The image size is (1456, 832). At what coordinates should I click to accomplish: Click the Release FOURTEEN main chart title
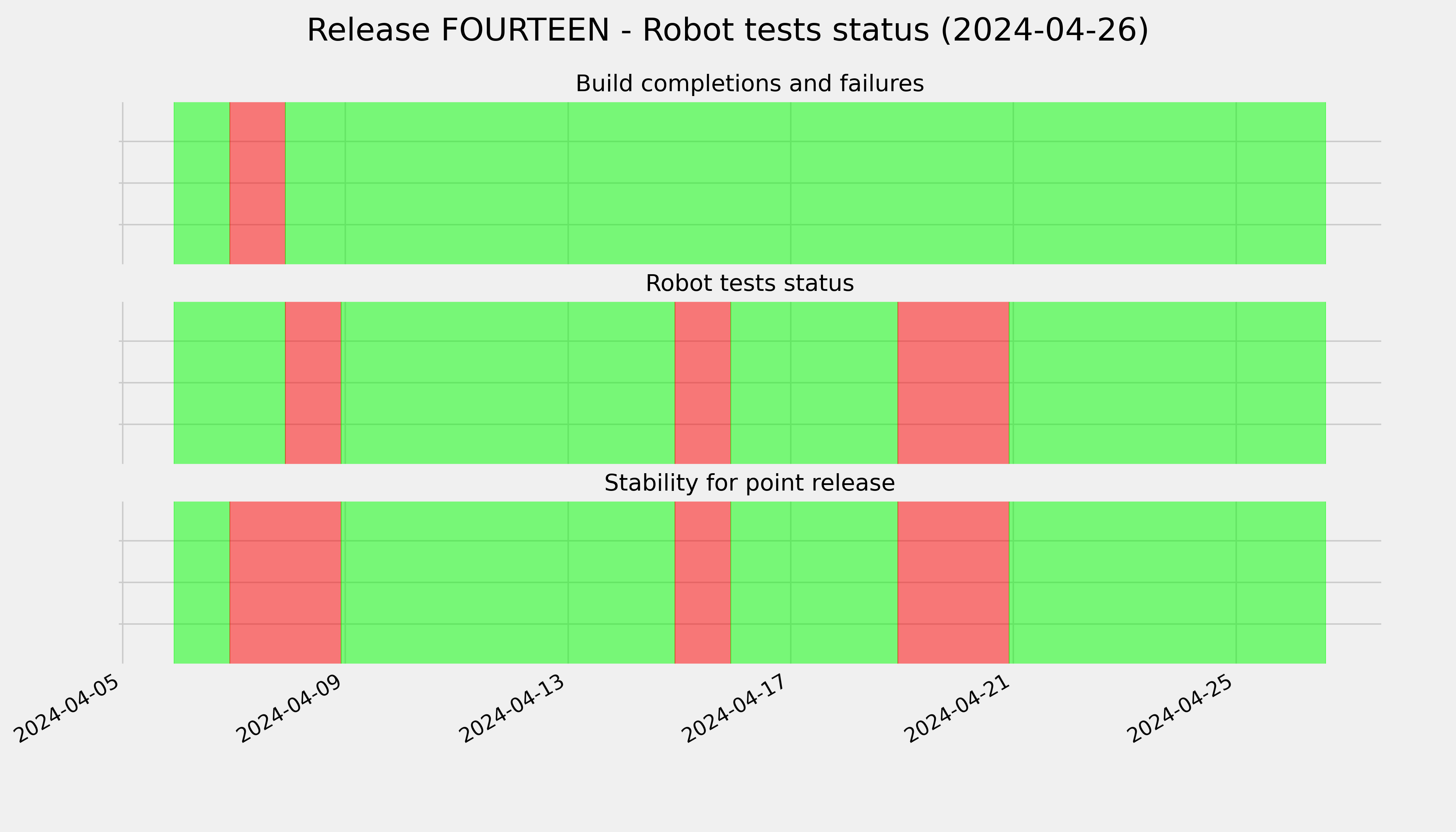tap(727, 30)
